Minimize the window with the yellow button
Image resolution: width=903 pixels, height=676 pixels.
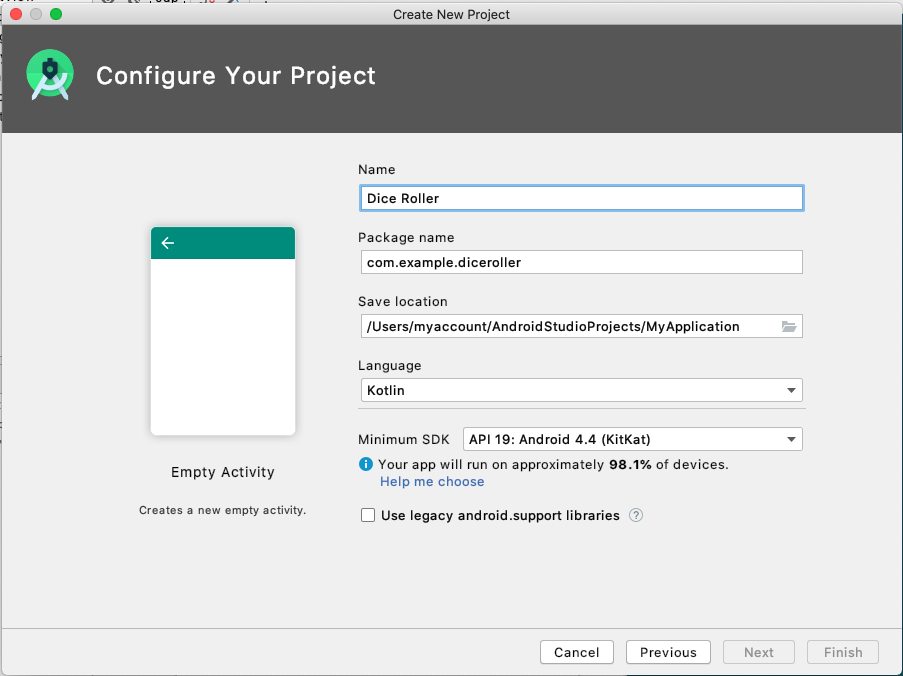[36, 14]
